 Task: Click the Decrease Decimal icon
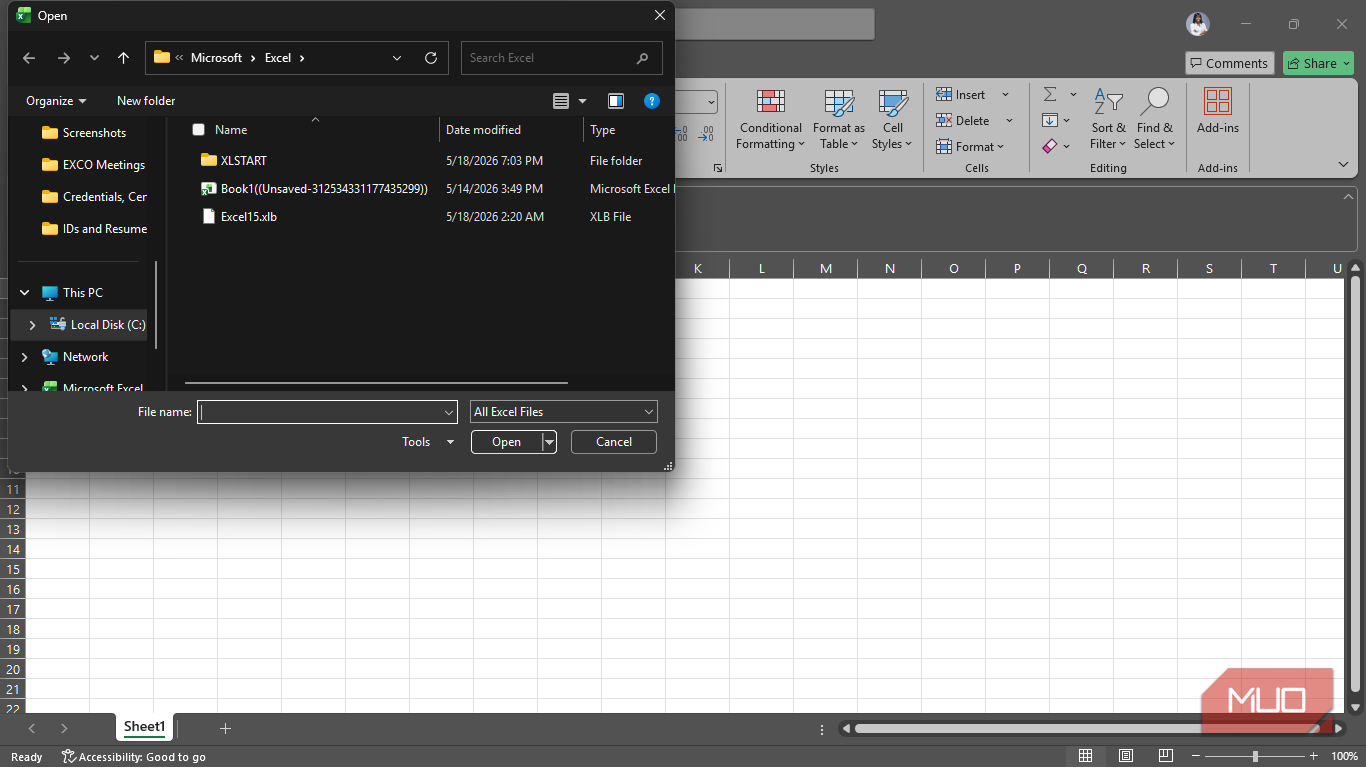706,134
